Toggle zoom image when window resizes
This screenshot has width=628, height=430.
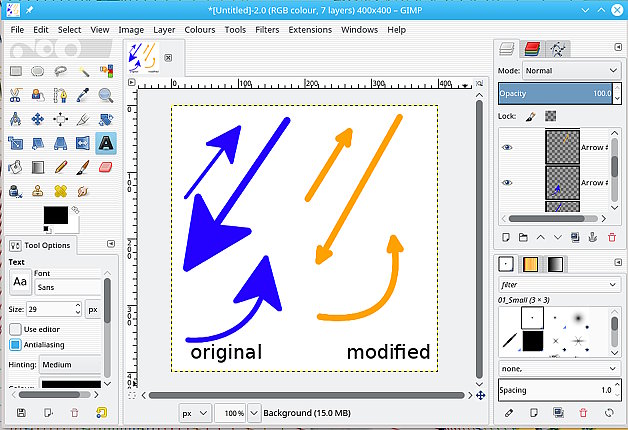(479, 83)
